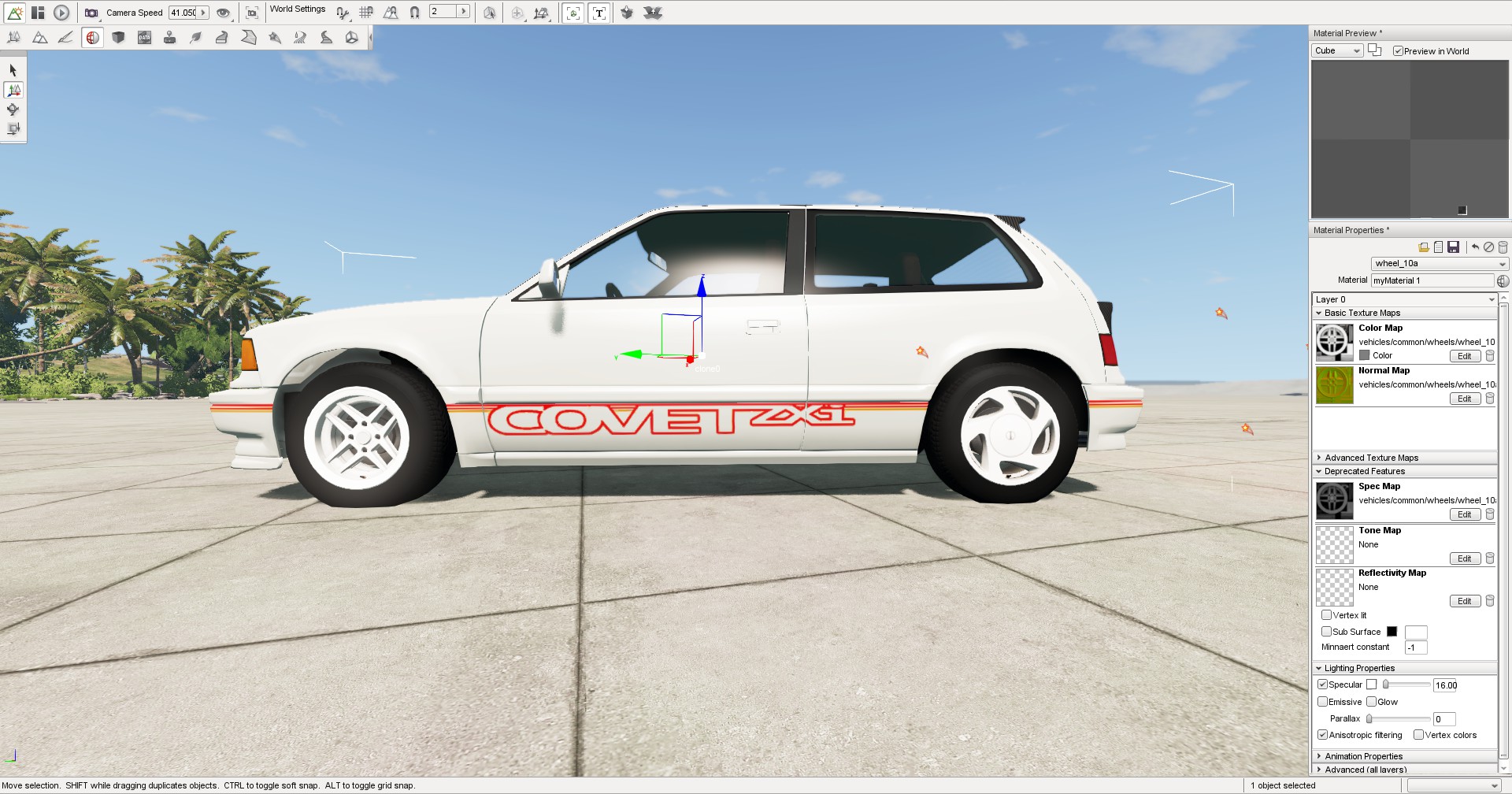Select the Move selection tool
This screenshot has width=1512, height=794.
(13, 90)
